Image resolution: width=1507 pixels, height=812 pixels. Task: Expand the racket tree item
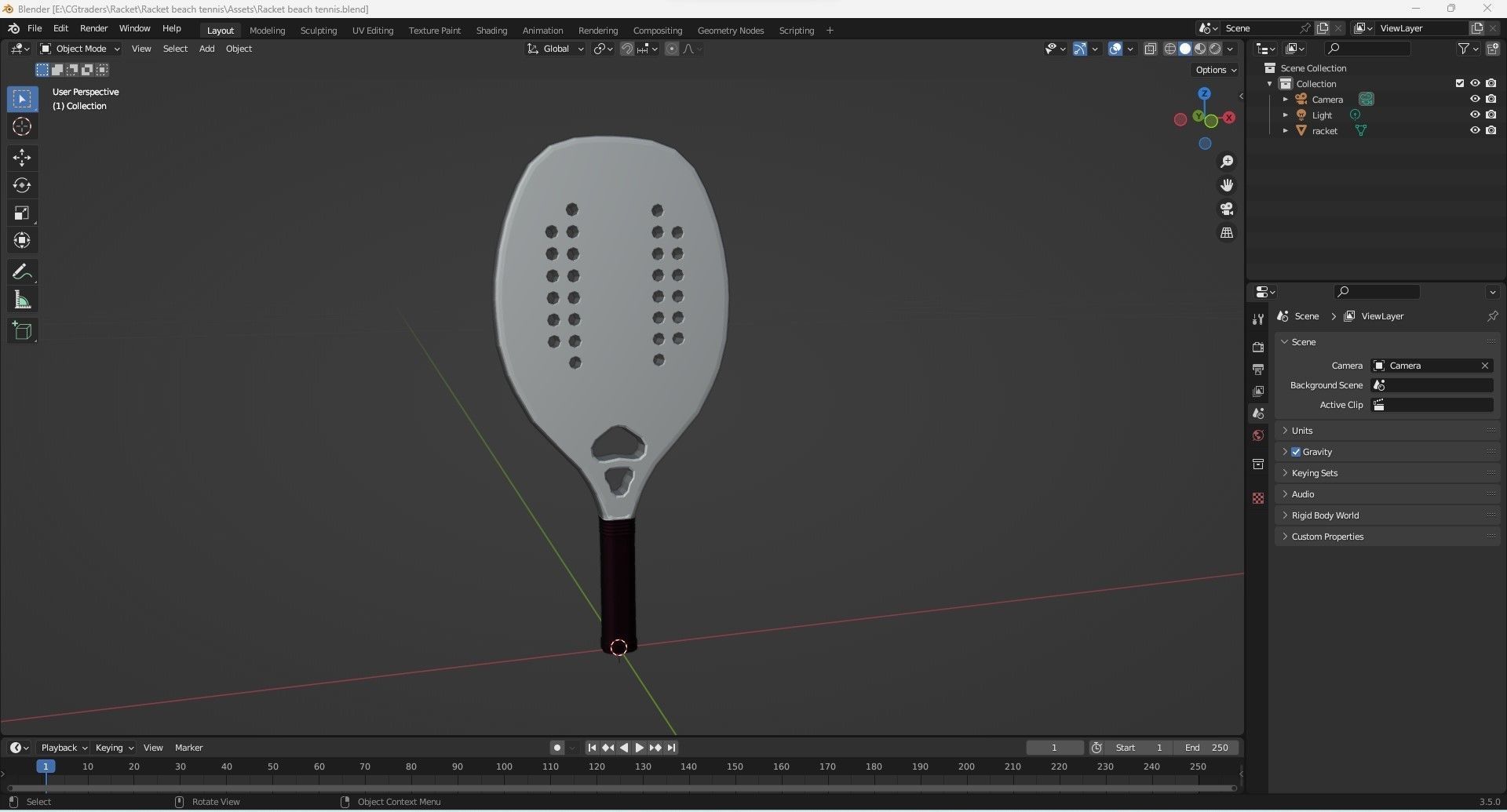(1285, 131)
